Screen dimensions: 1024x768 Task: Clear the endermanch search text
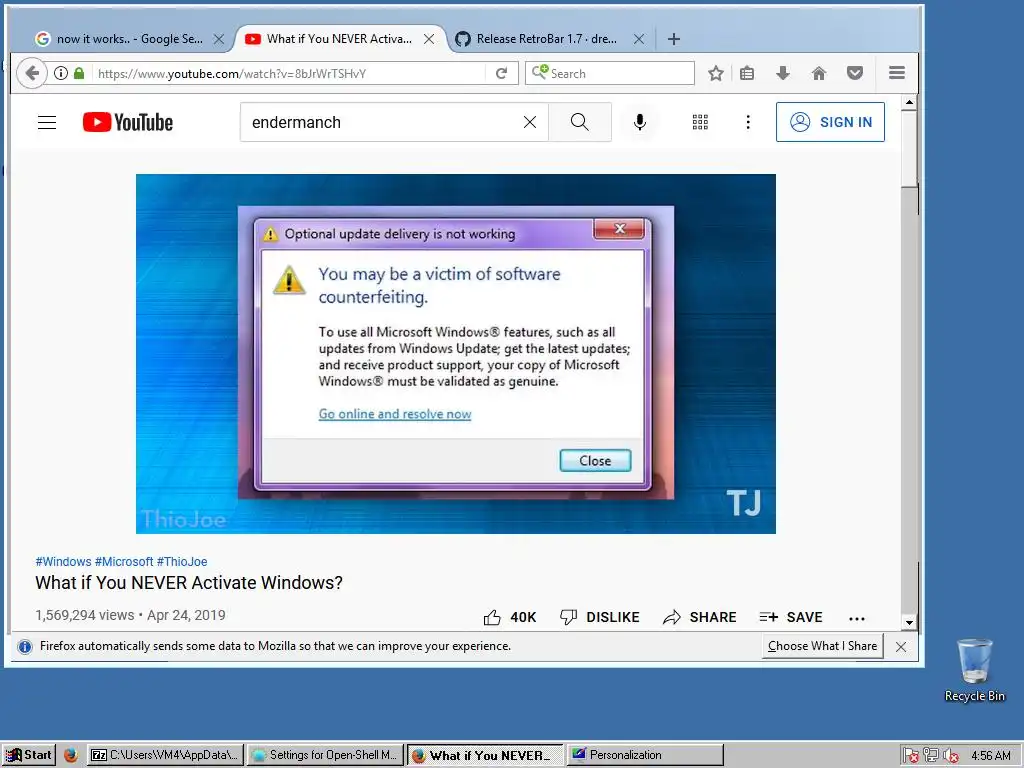point(530,122)
